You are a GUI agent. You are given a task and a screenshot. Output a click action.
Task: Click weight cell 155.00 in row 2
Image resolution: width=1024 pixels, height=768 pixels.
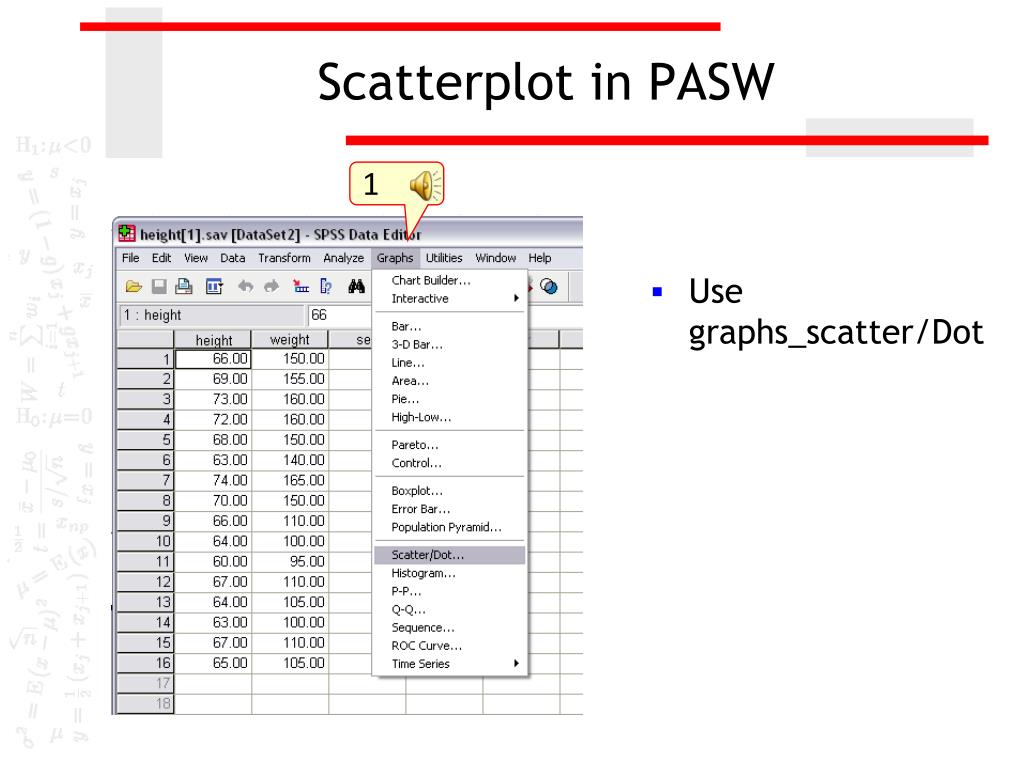click(x=290, y=379)
